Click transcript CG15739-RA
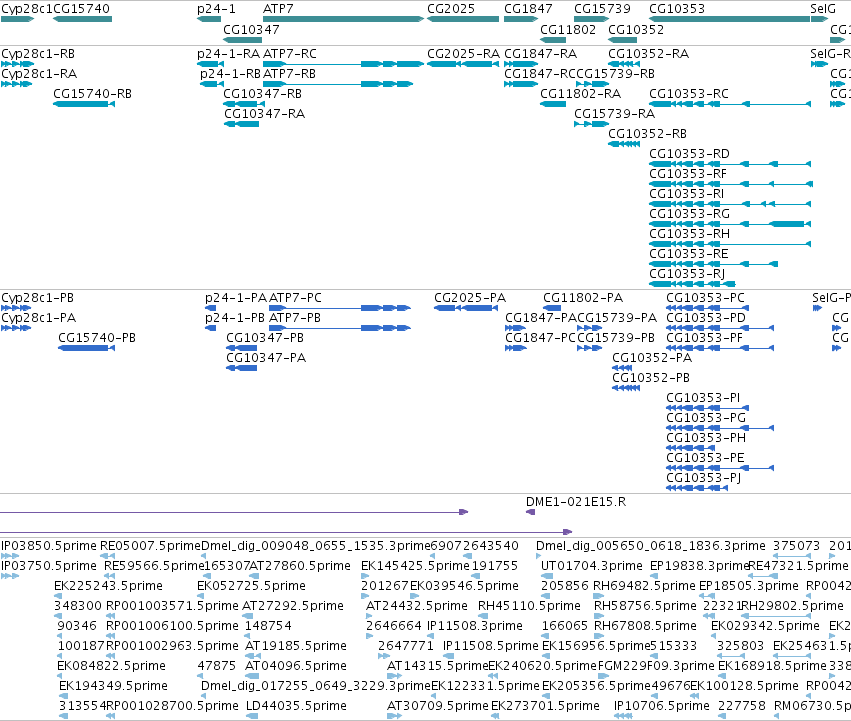851x721 pixels. click(x=592, y=124)
